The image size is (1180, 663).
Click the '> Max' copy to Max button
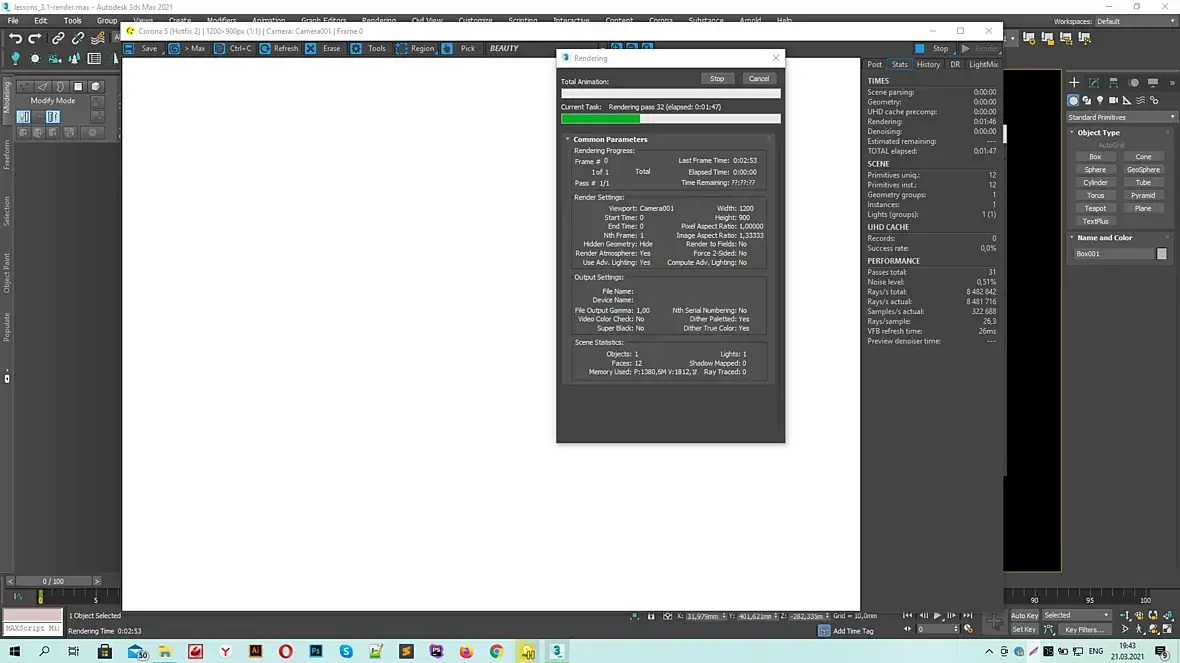(x=187, y=48)
